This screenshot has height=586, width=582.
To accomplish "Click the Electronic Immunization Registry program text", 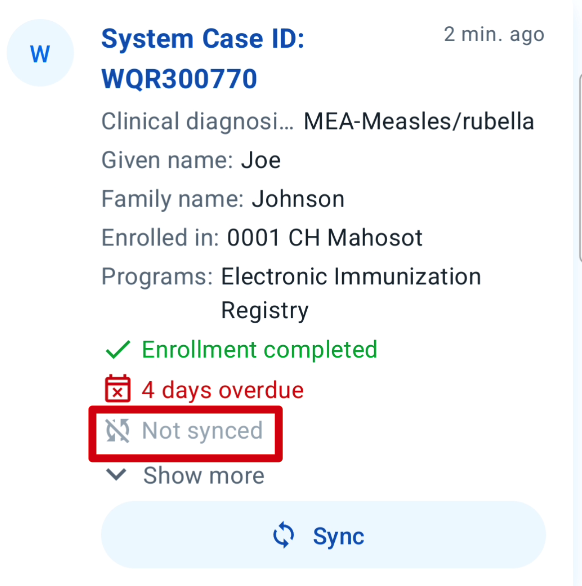I will 351,293.
